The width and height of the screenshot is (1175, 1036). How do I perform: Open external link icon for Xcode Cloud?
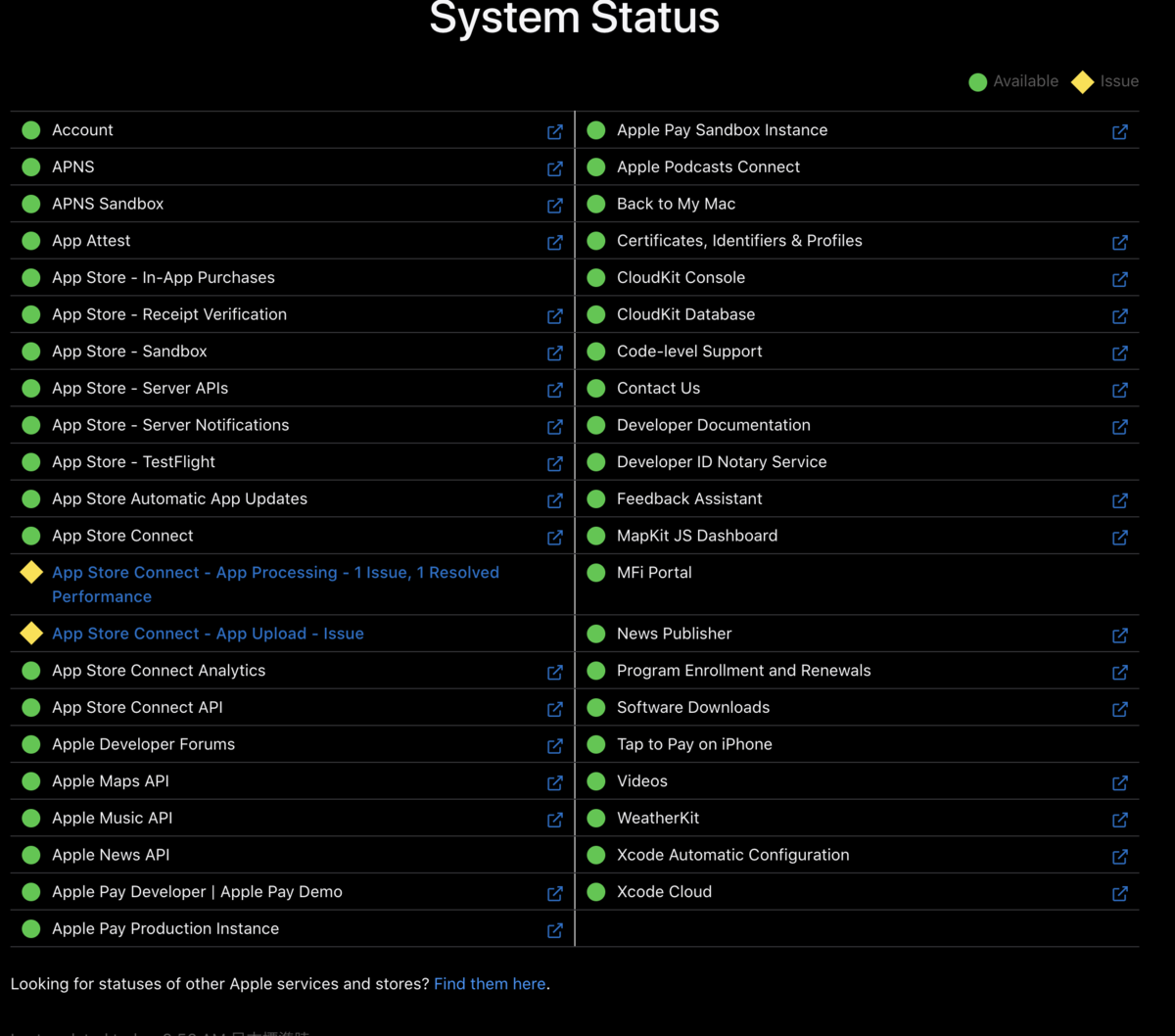(x=1120, y=893)
